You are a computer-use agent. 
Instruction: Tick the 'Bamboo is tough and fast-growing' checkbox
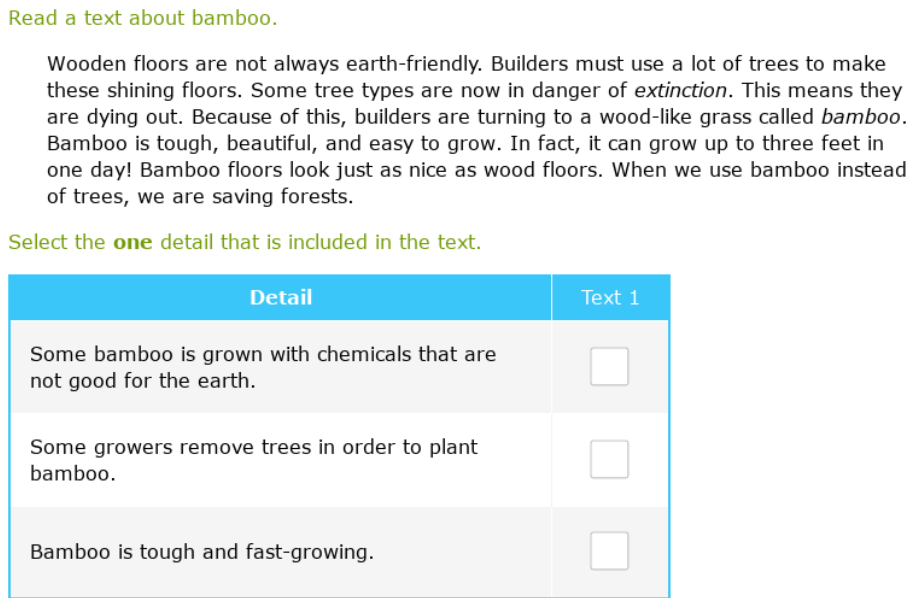click(x=609, y=551)
